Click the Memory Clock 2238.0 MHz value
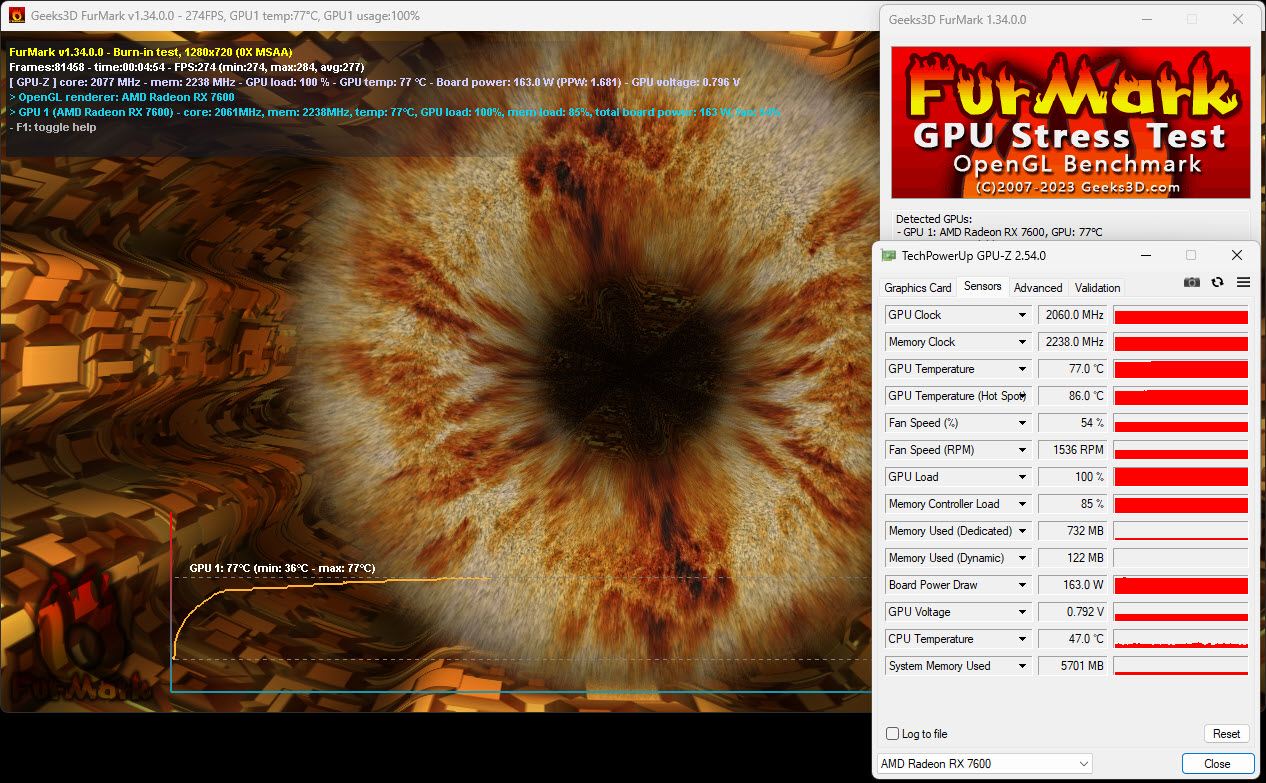The height and width of the screenshot is (783, 1266). point(1072,342)
